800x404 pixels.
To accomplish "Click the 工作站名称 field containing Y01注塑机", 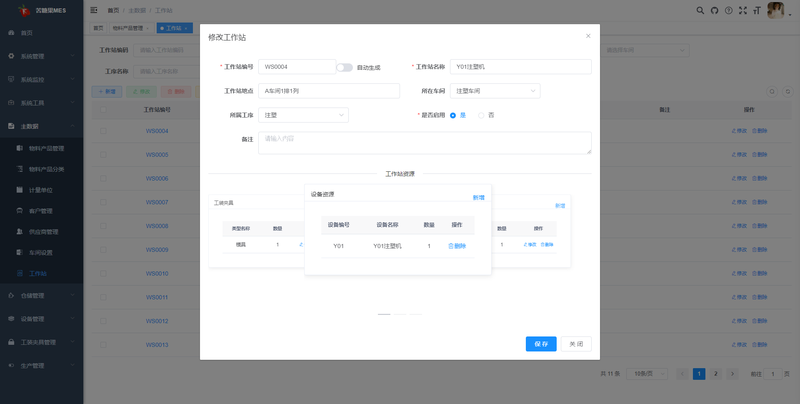I will [x=520, y=67].
